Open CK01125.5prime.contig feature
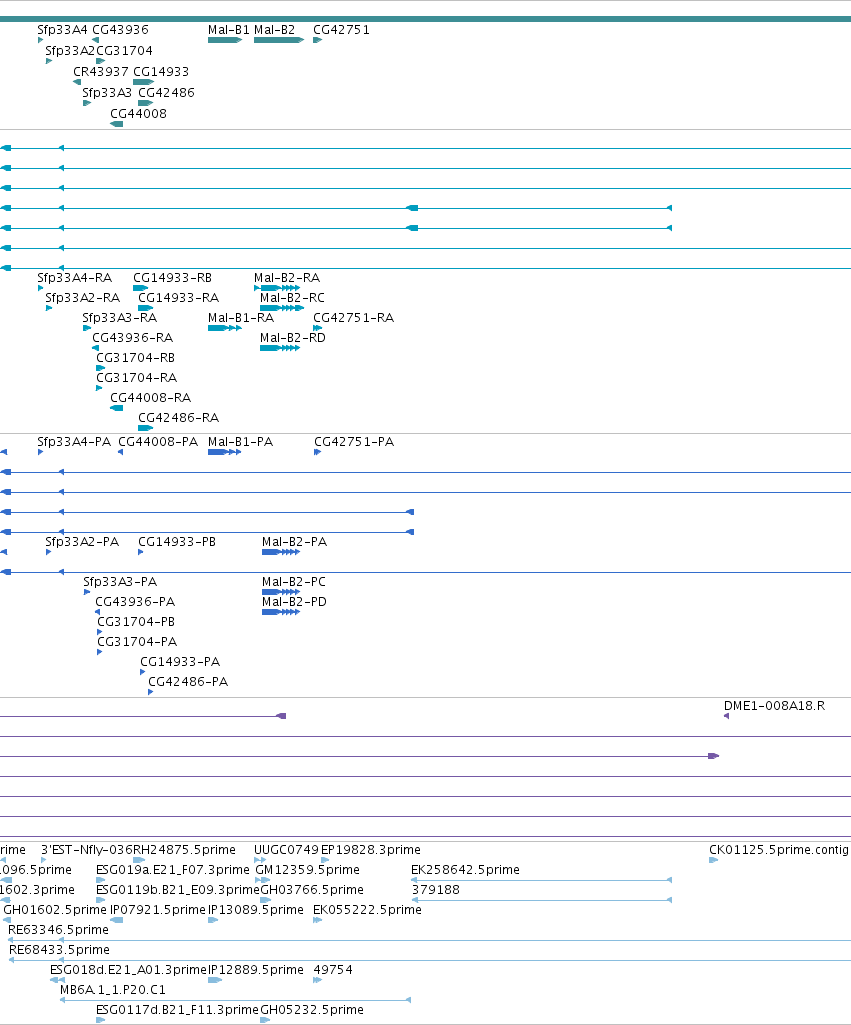The width and height of the screenshot is (851, 1025). click(779, 850)
